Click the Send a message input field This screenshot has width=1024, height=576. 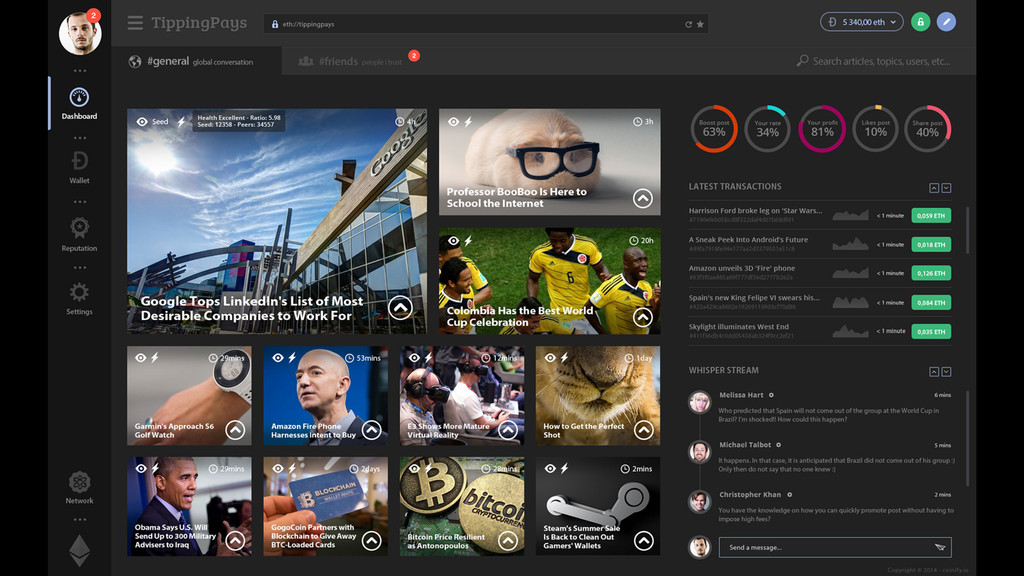[x=835, y=547]
